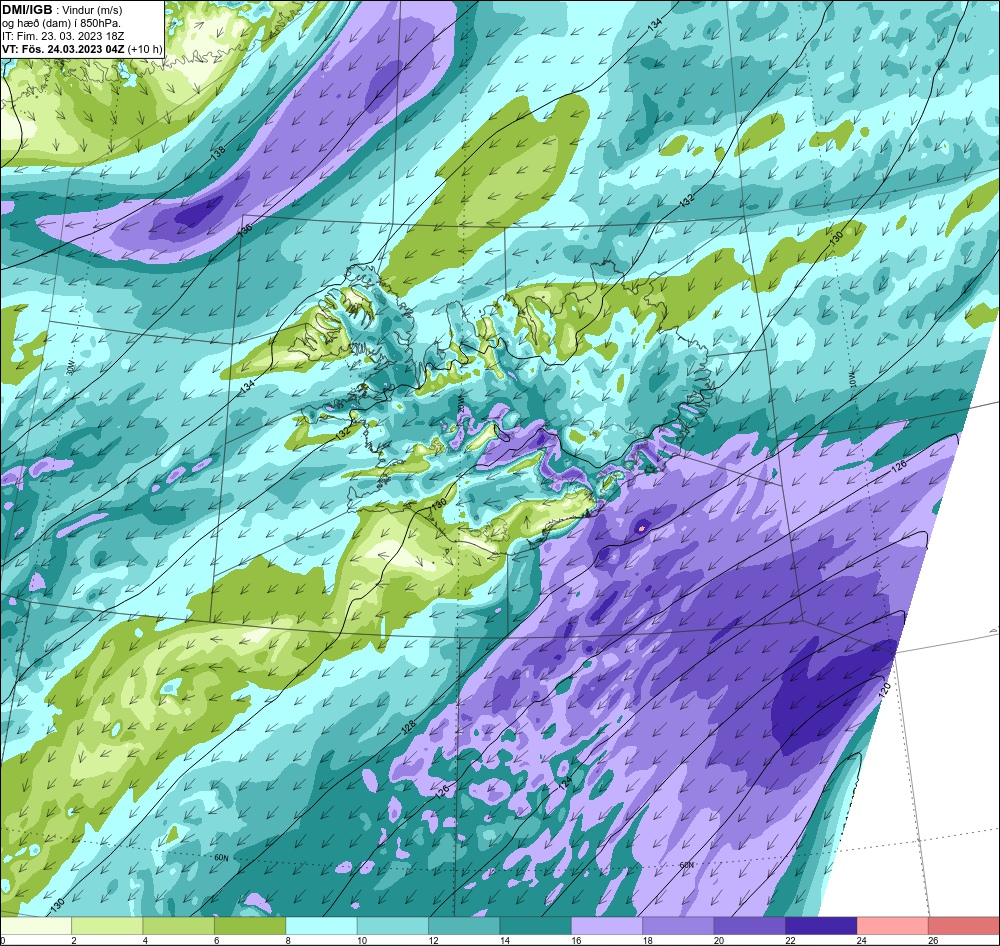Click the 120 height contour label
Screen dimensions: 1000x946
point(885,690)
